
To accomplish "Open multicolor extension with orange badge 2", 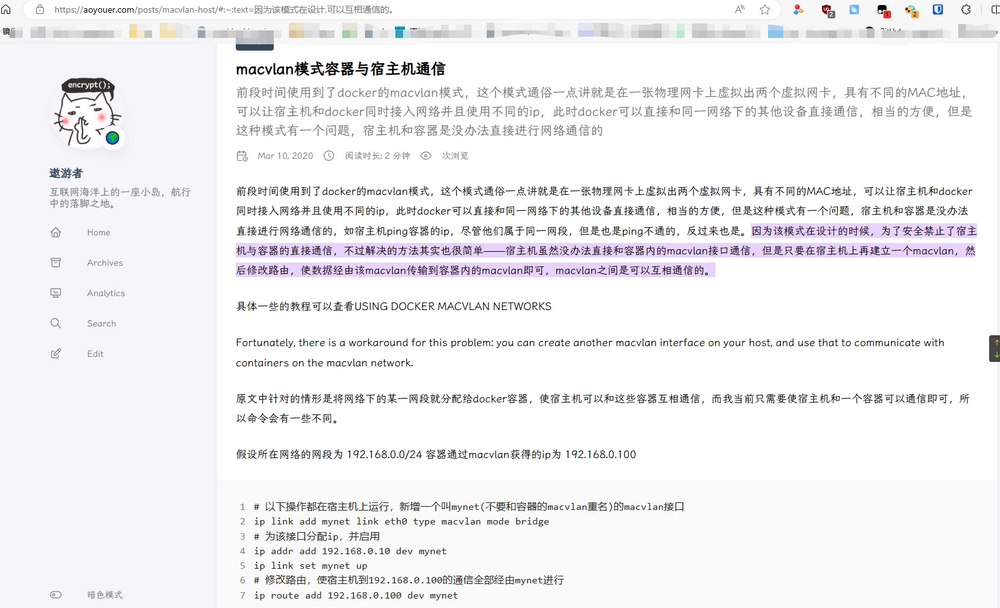I will tap(911, 10).
